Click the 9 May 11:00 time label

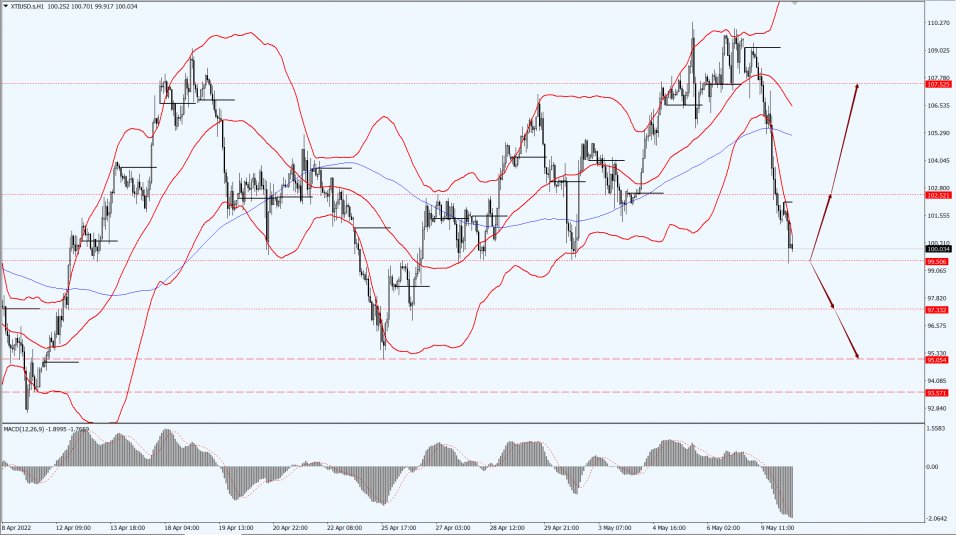click(x=777, y=527)
